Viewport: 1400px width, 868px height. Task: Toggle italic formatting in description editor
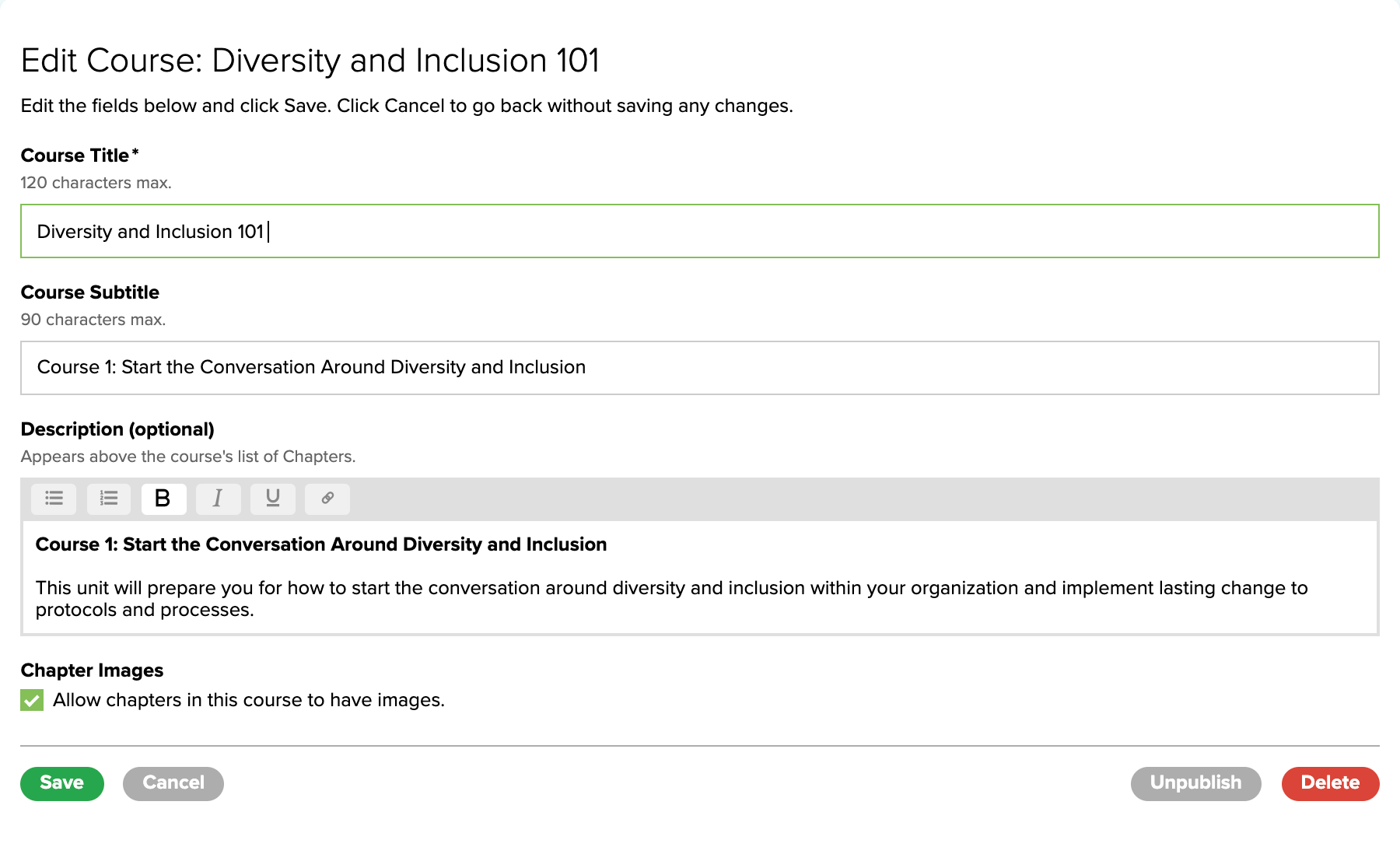coord(218,499)
